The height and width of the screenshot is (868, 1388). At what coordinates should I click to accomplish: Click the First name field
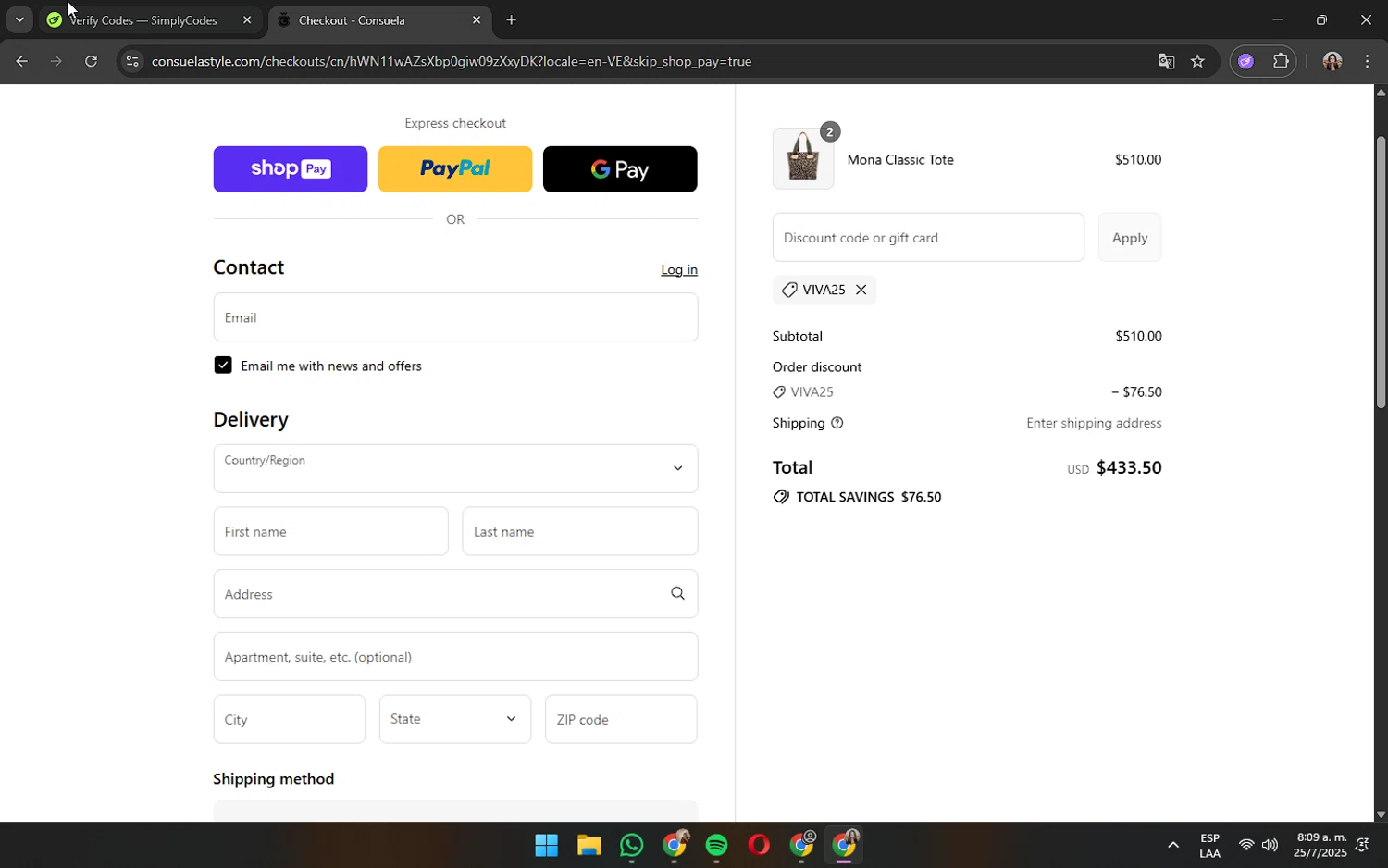coord(330,531)
